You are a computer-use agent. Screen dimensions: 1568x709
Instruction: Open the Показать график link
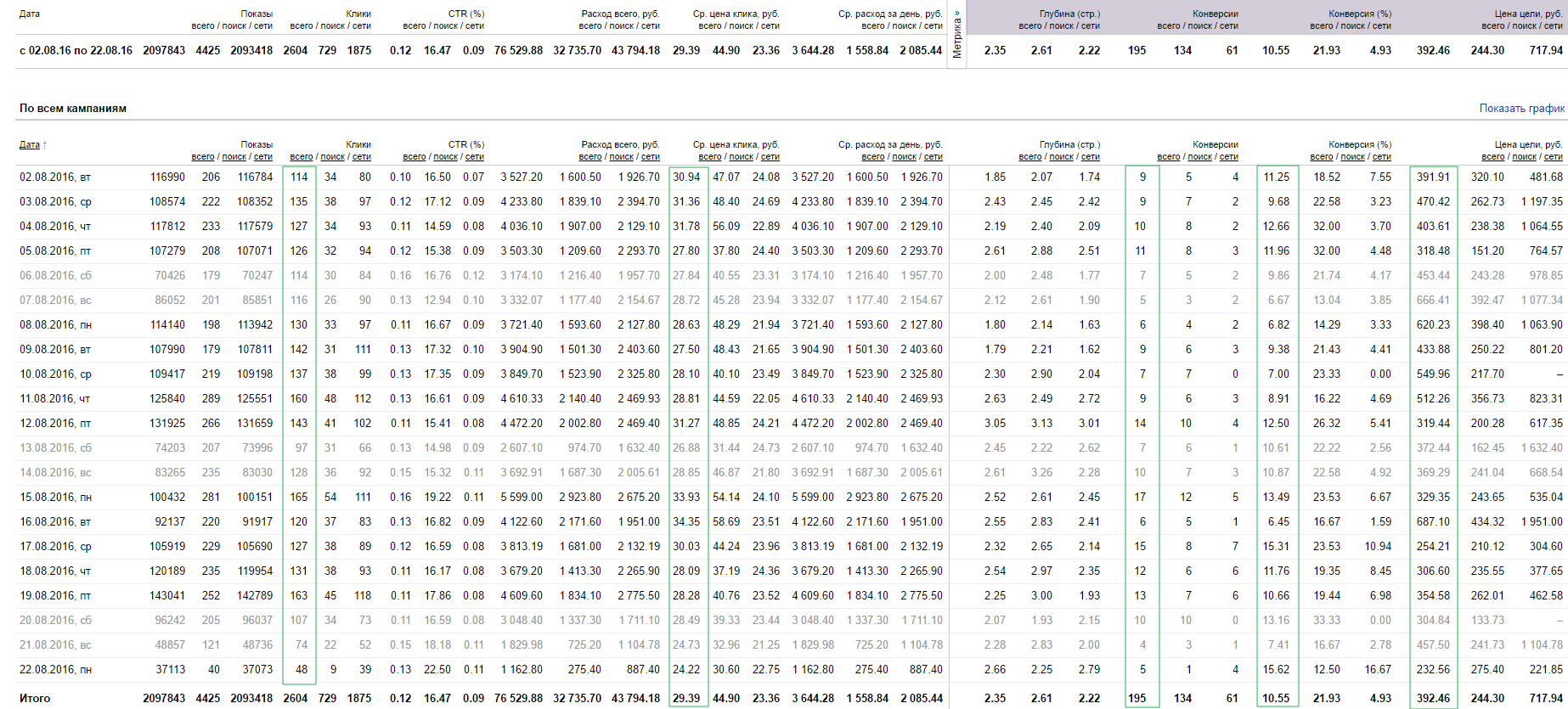[x=1521, y=109]
